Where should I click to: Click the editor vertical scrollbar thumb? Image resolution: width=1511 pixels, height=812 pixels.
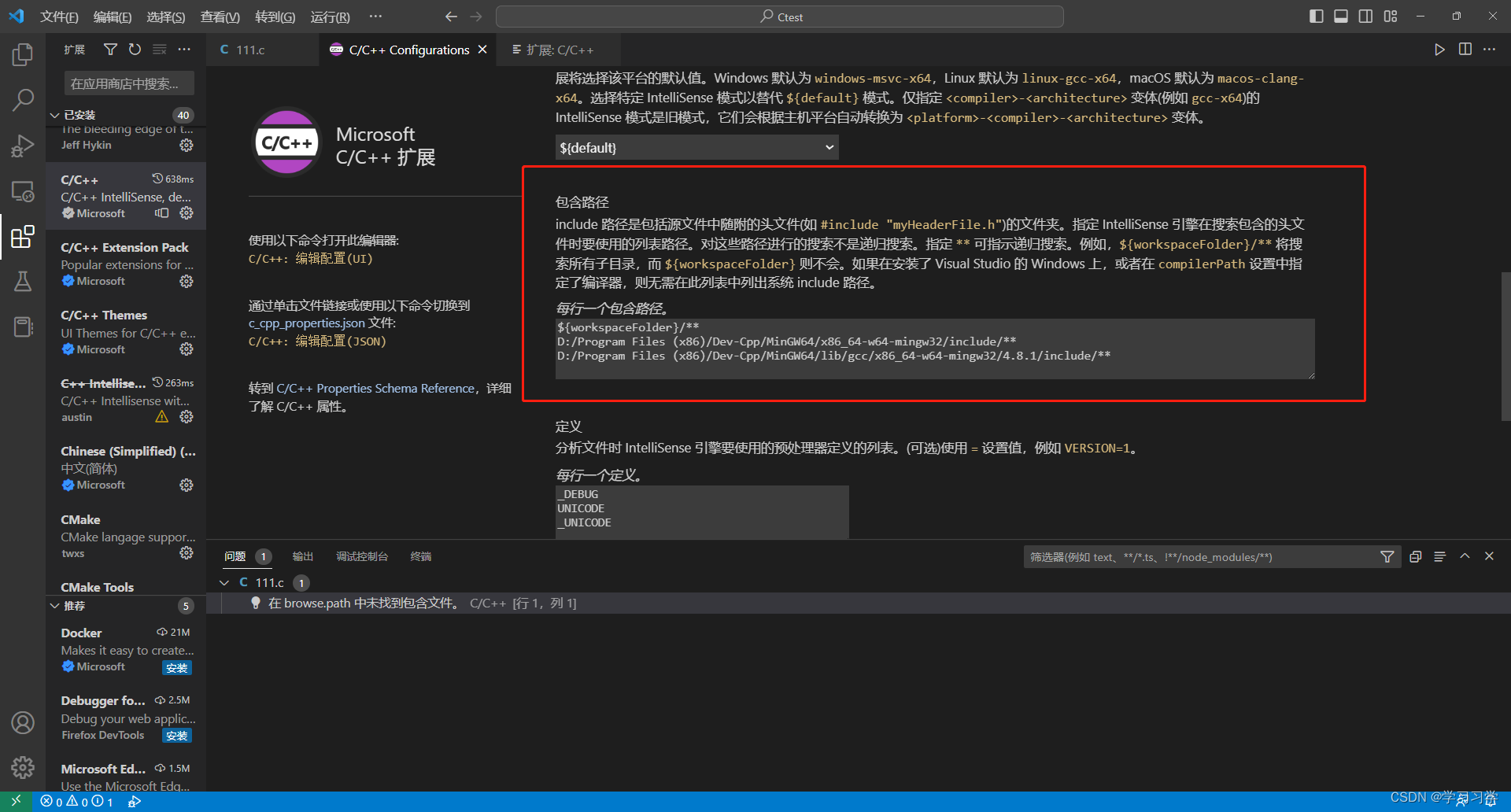click(1505, 346)
